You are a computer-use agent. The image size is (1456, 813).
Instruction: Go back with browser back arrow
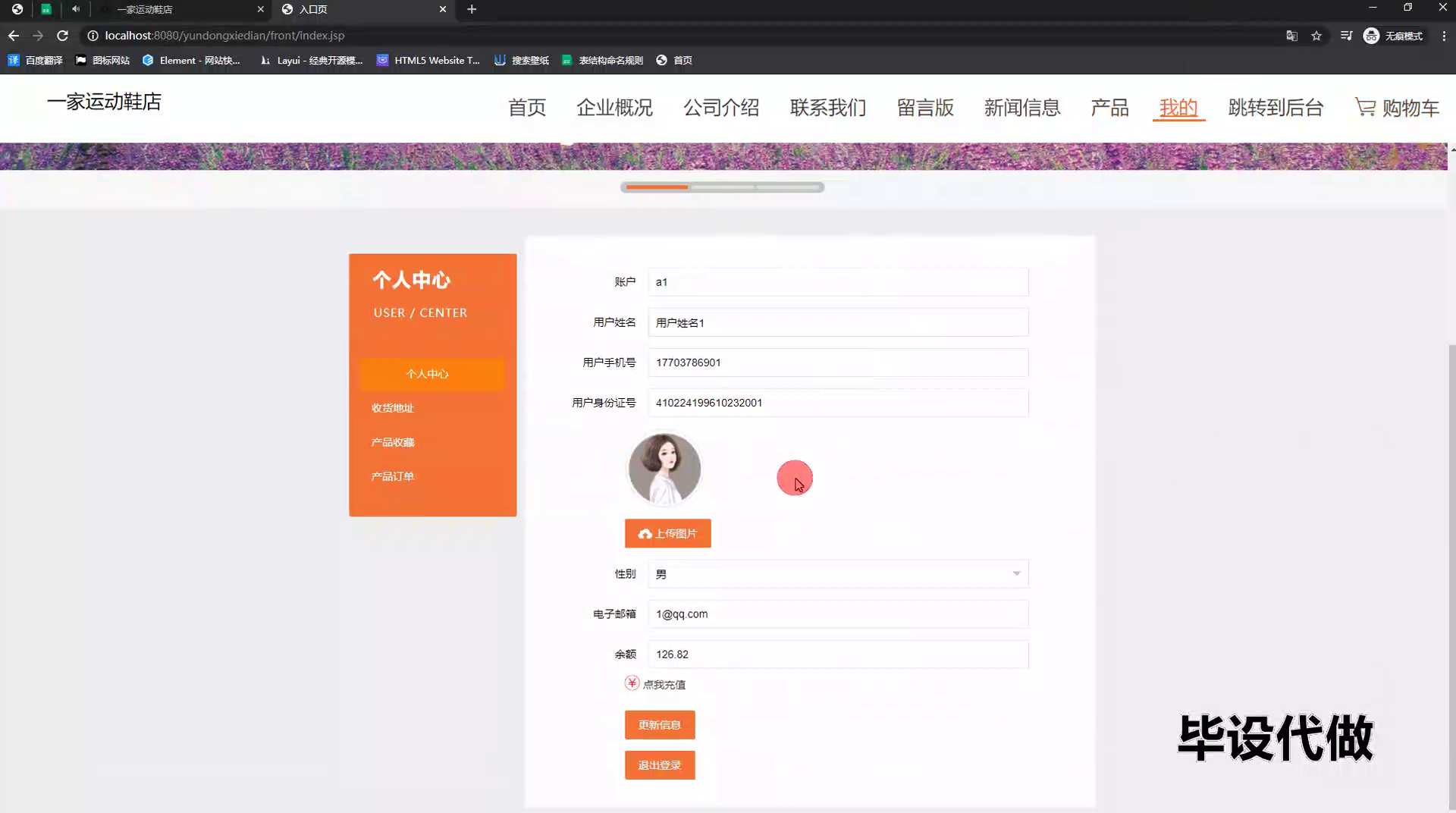pyautogui.click(x=14, y=36)
